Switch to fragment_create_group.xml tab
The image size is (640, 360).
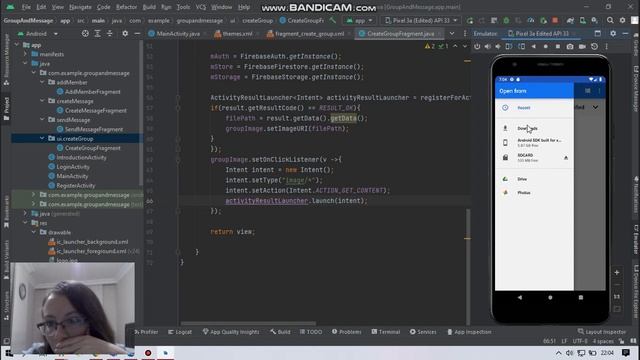(309, 33)
